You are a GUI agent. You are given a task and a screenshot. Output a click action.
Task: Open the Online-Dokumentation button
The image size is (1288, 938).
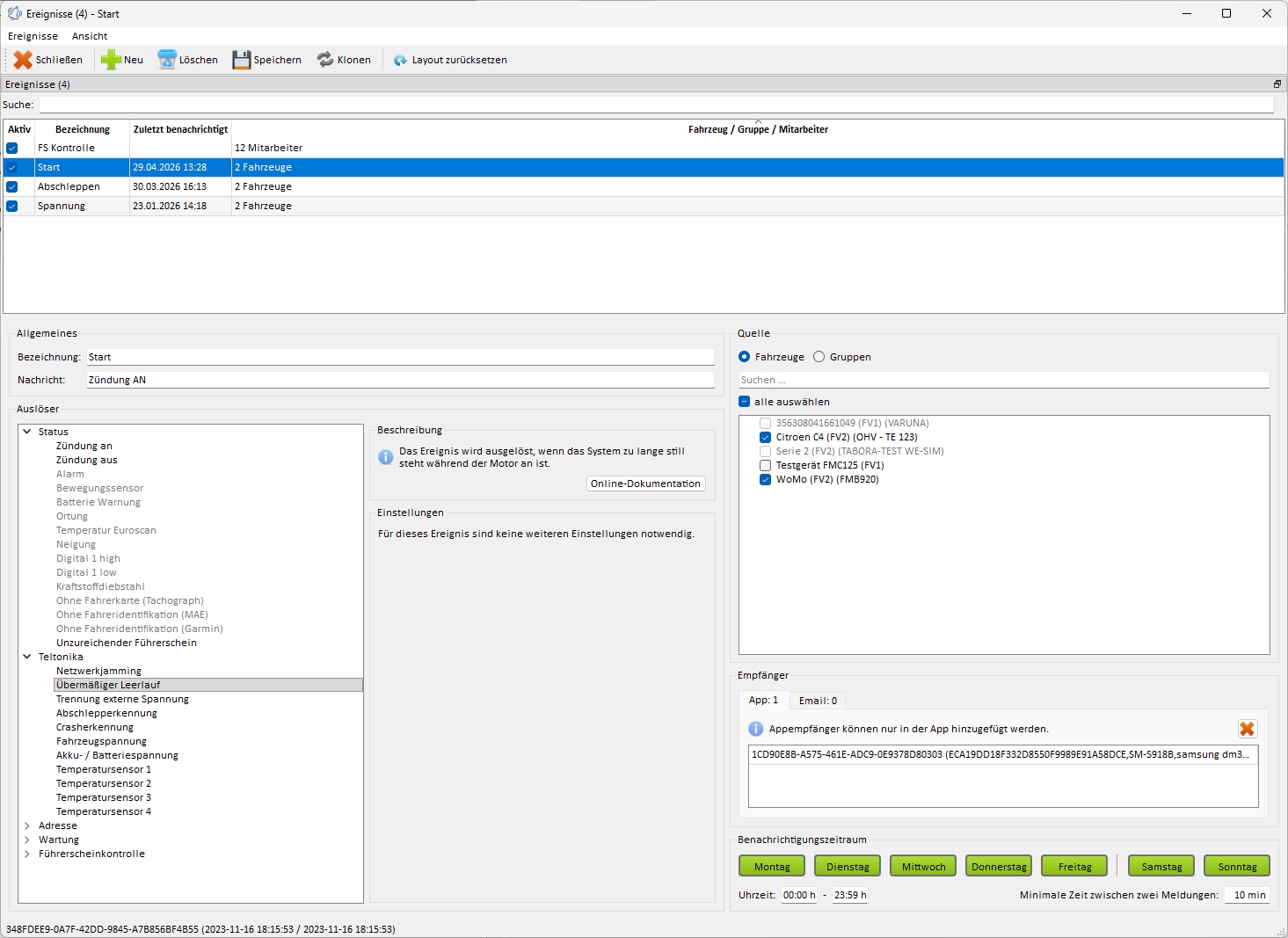(x=646, y=484)
